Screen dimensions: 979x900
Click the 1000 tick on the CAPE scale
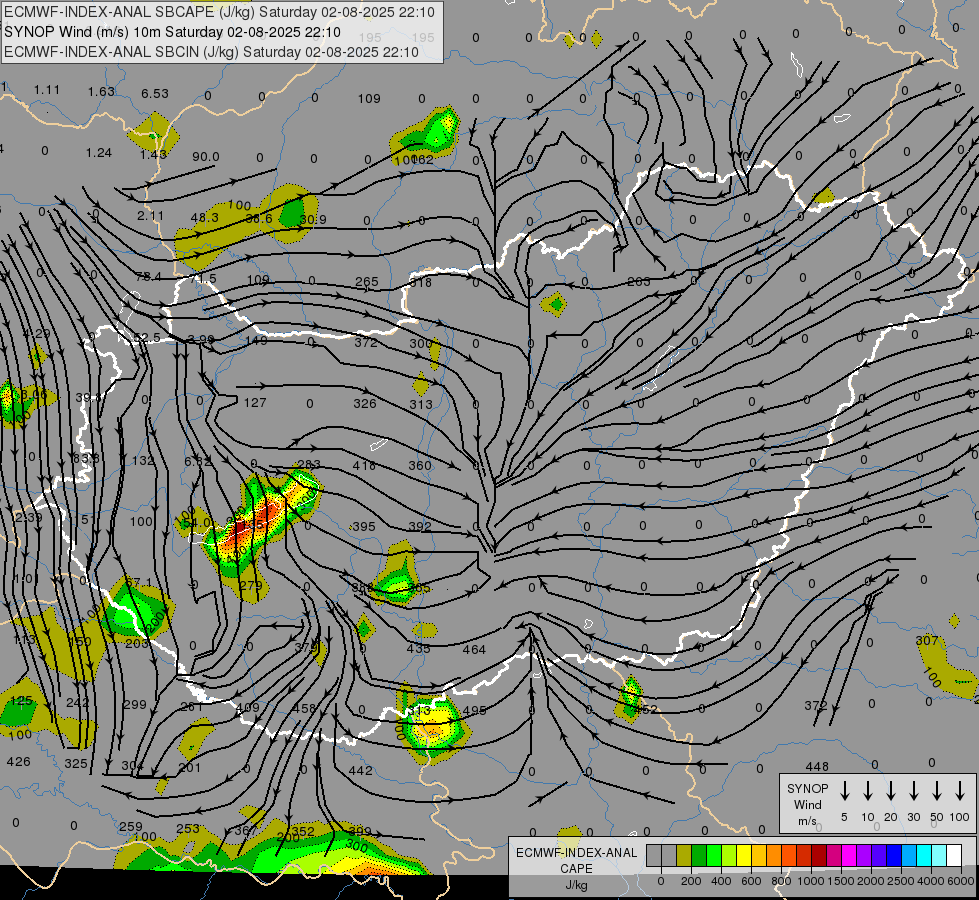[811, 881]
